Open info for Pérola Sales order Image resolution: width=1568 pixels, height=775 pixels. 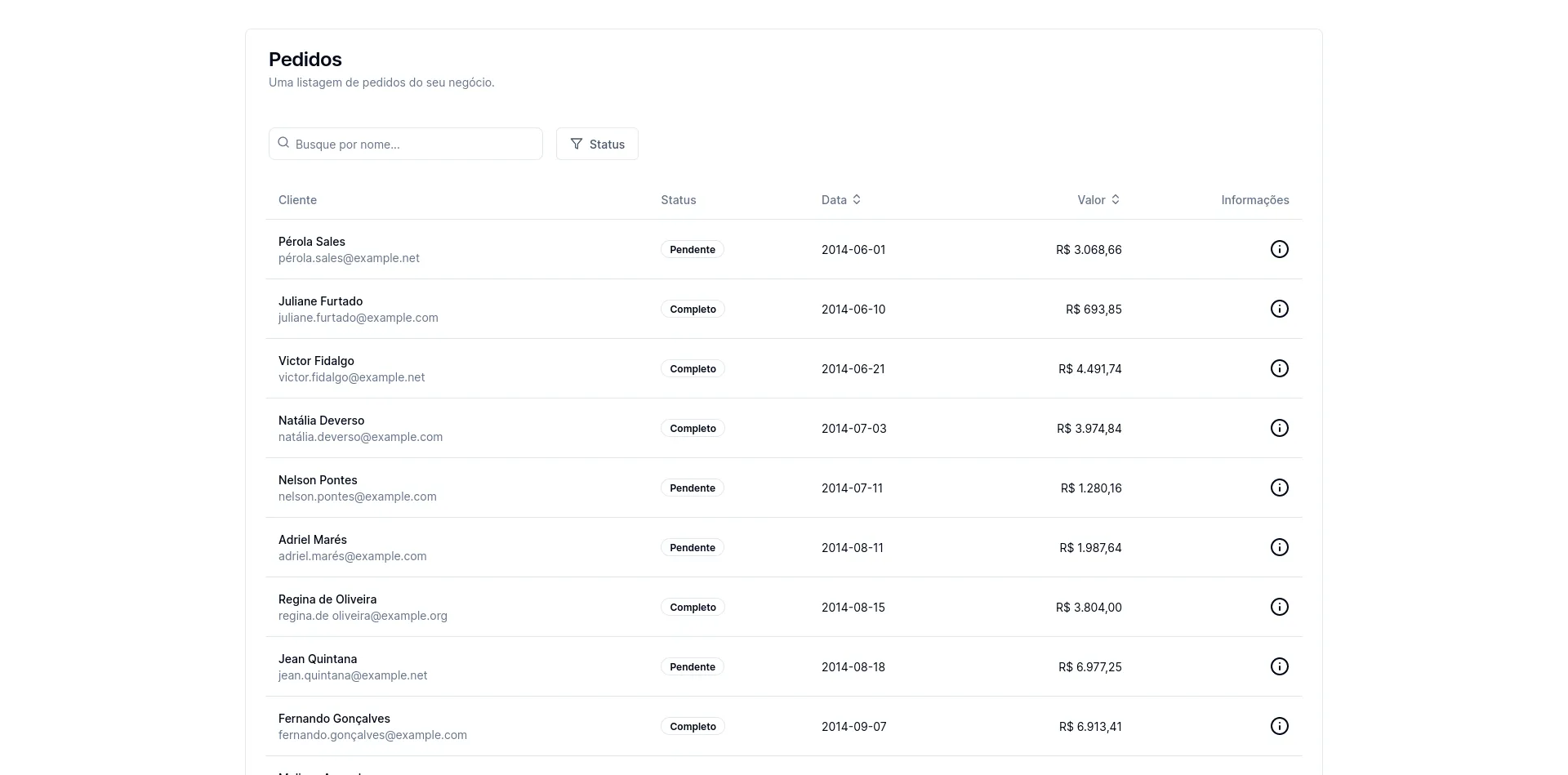pyautogui.click(x=1279, y=249)
